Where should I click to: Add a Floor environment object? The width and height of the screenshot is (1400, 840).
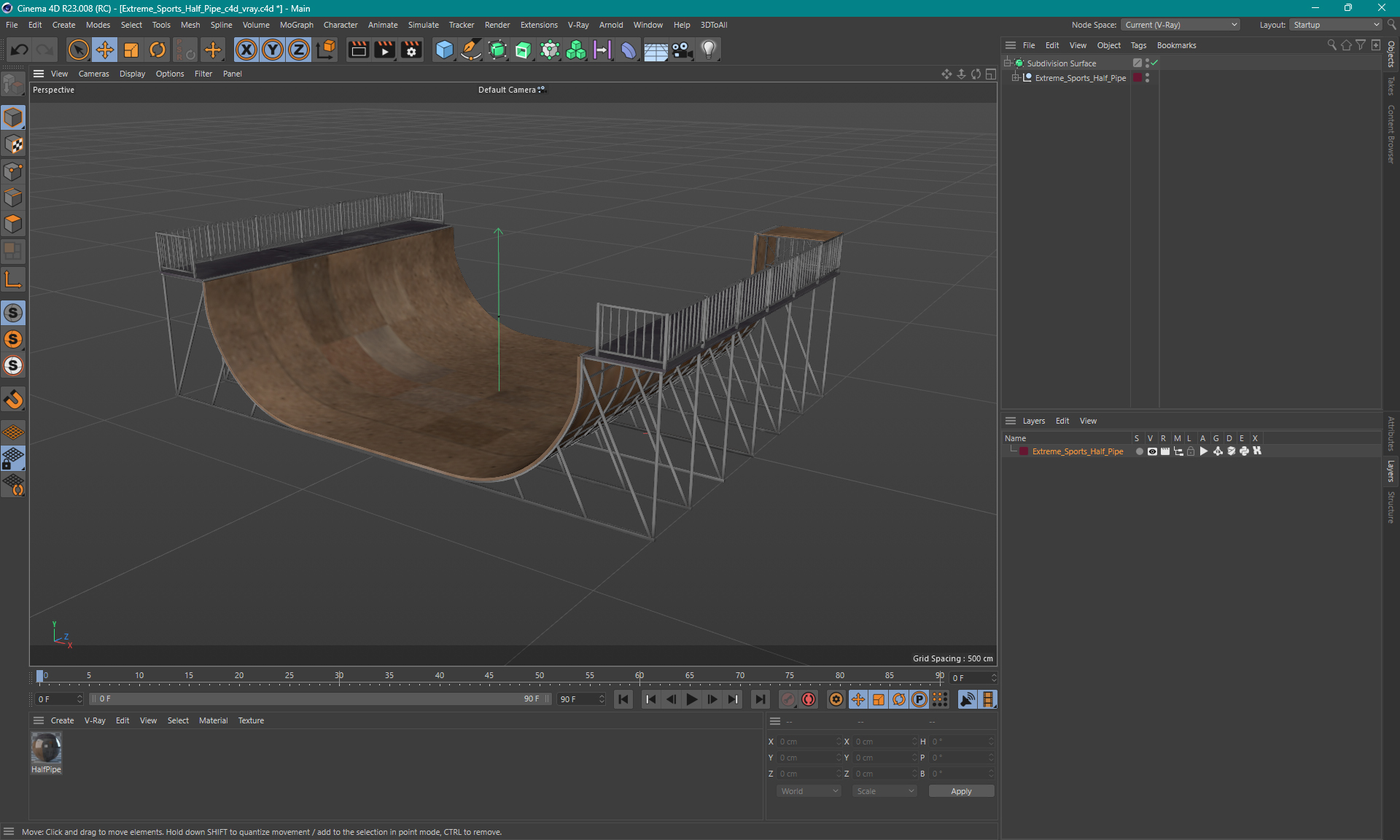pyautogui.click(x=656, y=50)
